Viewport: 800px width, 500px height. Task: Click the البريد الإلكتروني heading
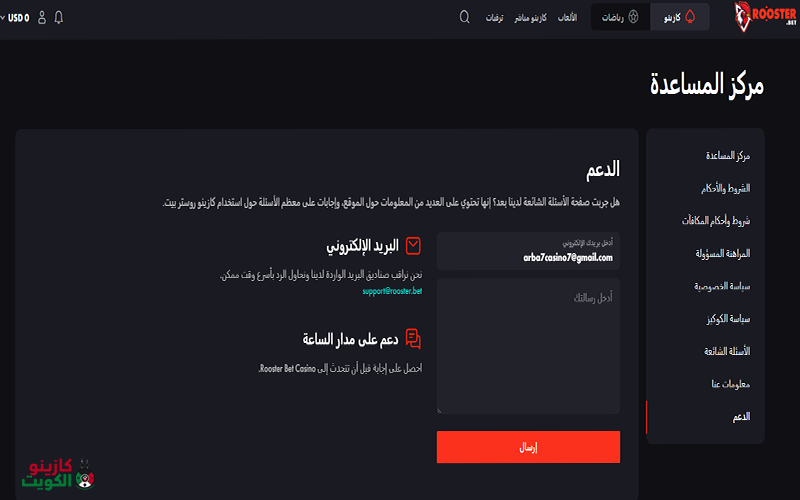(362, 246)
